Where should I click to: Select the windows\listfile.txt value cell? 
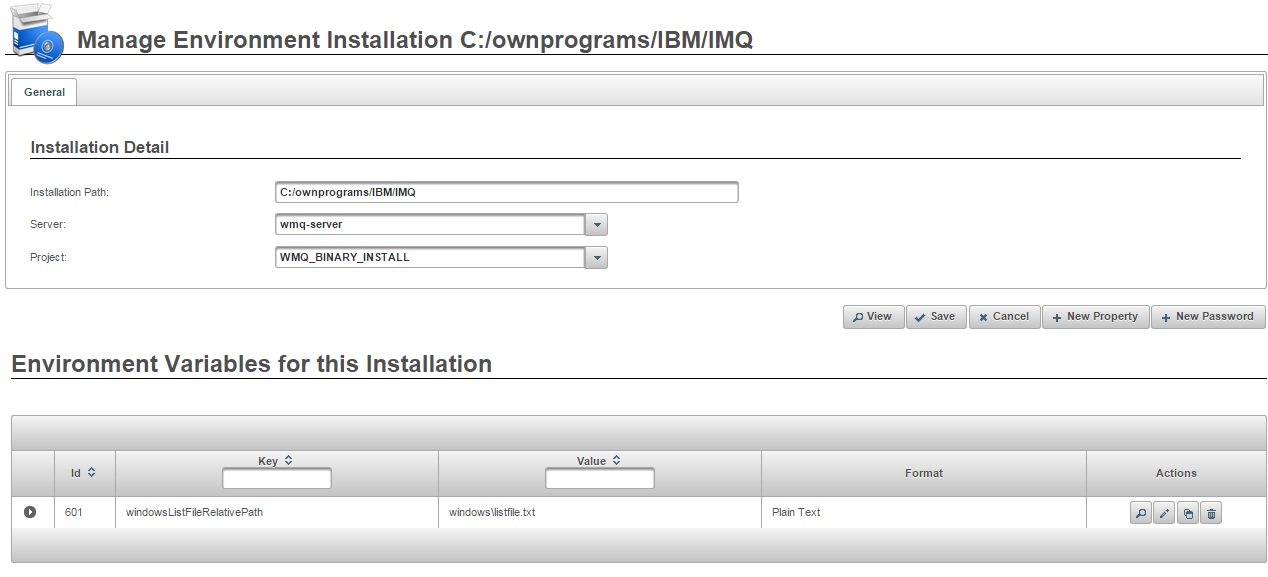pos(600,512)
